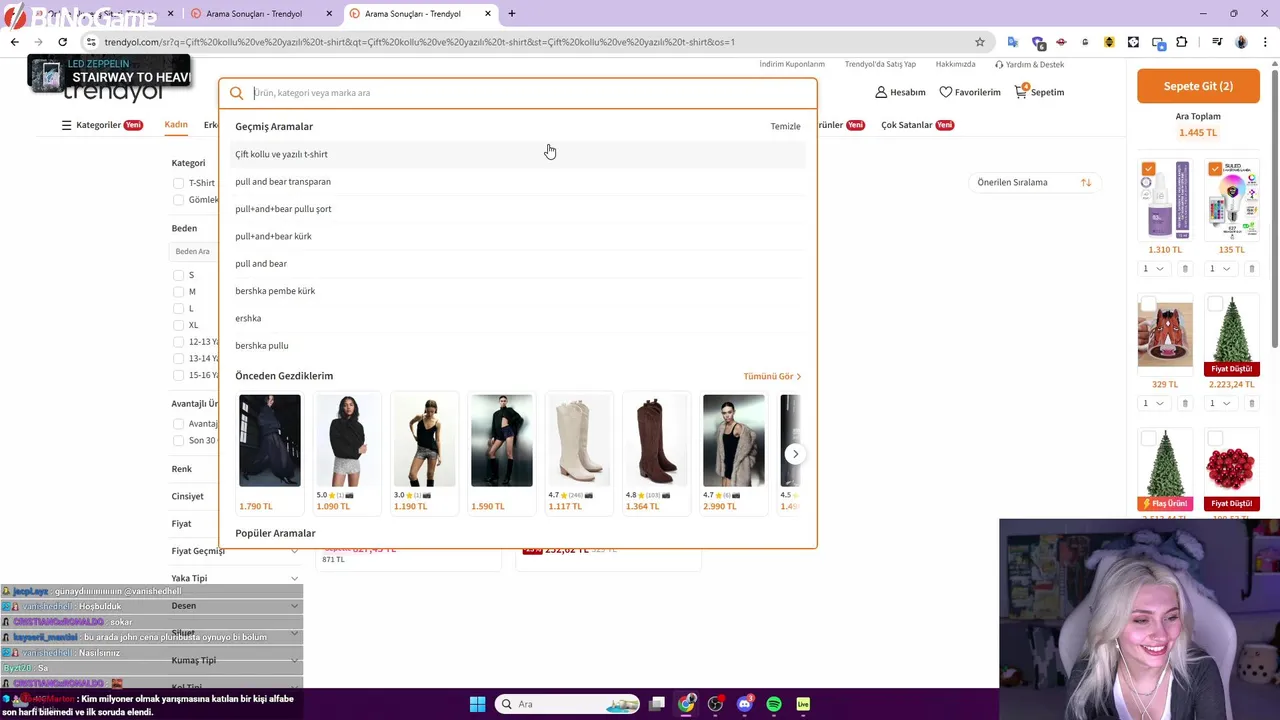The height and width of the screenshot is (720, 1280).
Task: Select the 2.223,24 TL tree cart checkbox
Action: (1215, 304)
